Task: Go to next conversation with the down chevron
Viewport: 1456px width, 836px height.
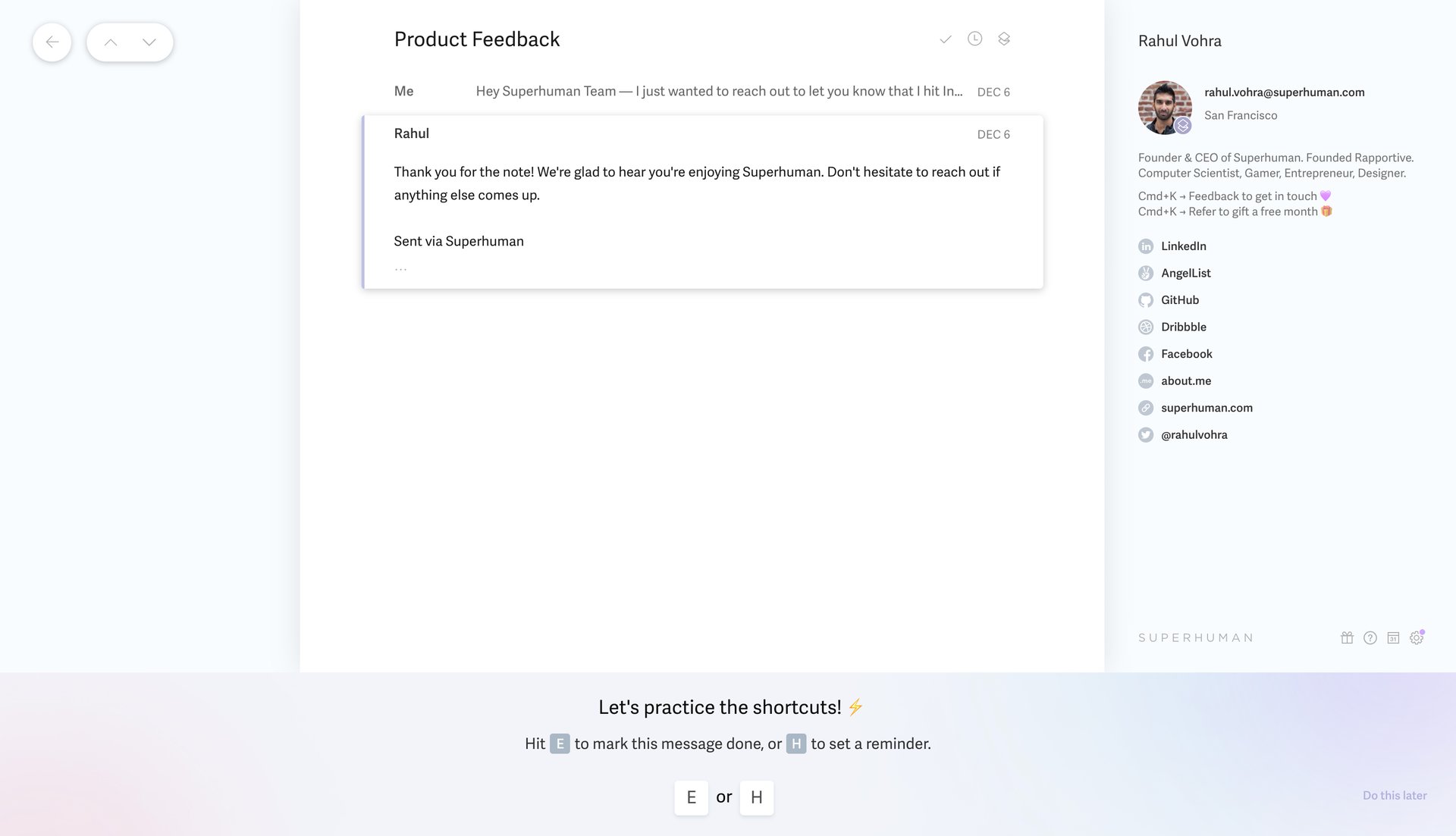Action: point(149,42)
